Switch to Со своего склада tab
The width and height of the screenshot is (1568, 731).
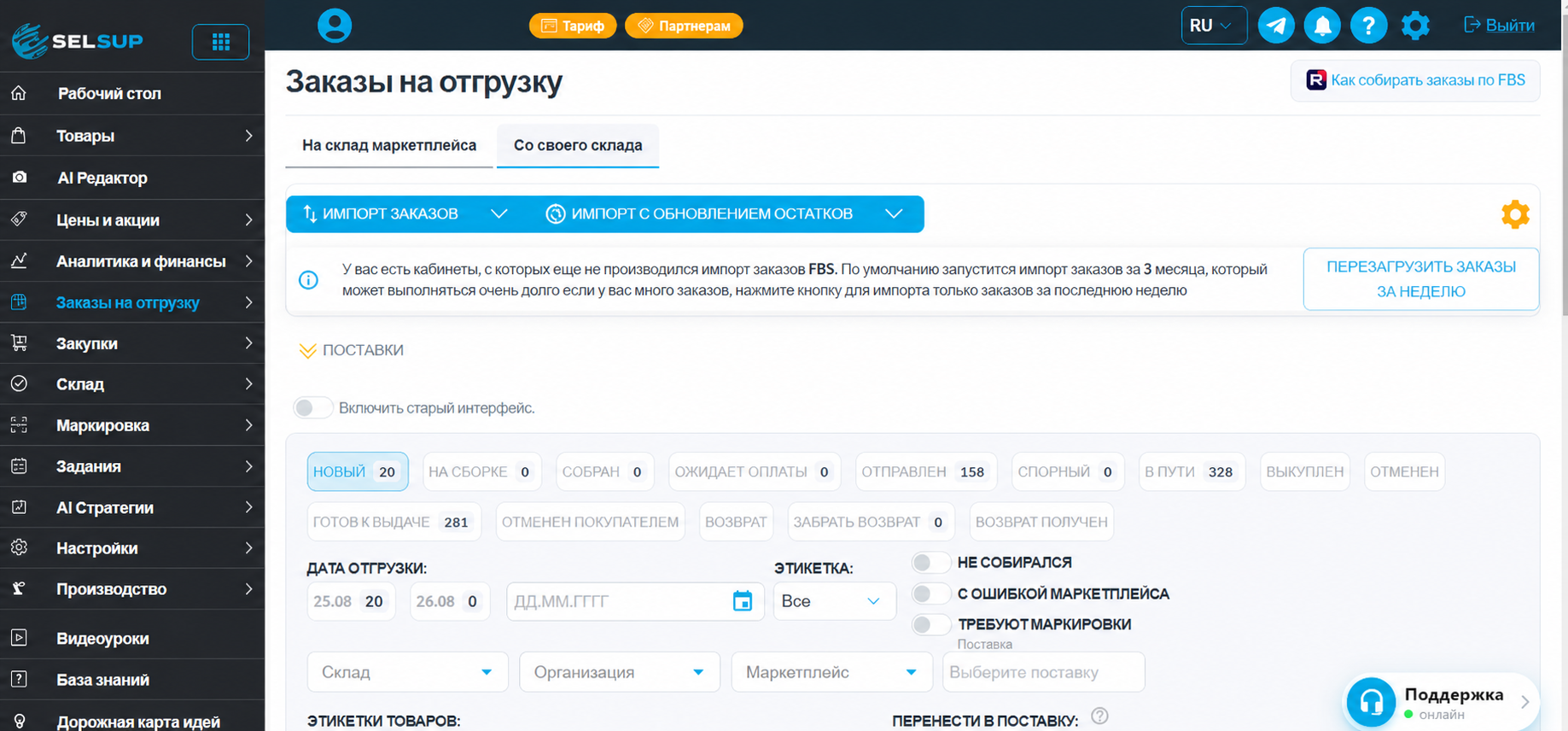point(578,145)
